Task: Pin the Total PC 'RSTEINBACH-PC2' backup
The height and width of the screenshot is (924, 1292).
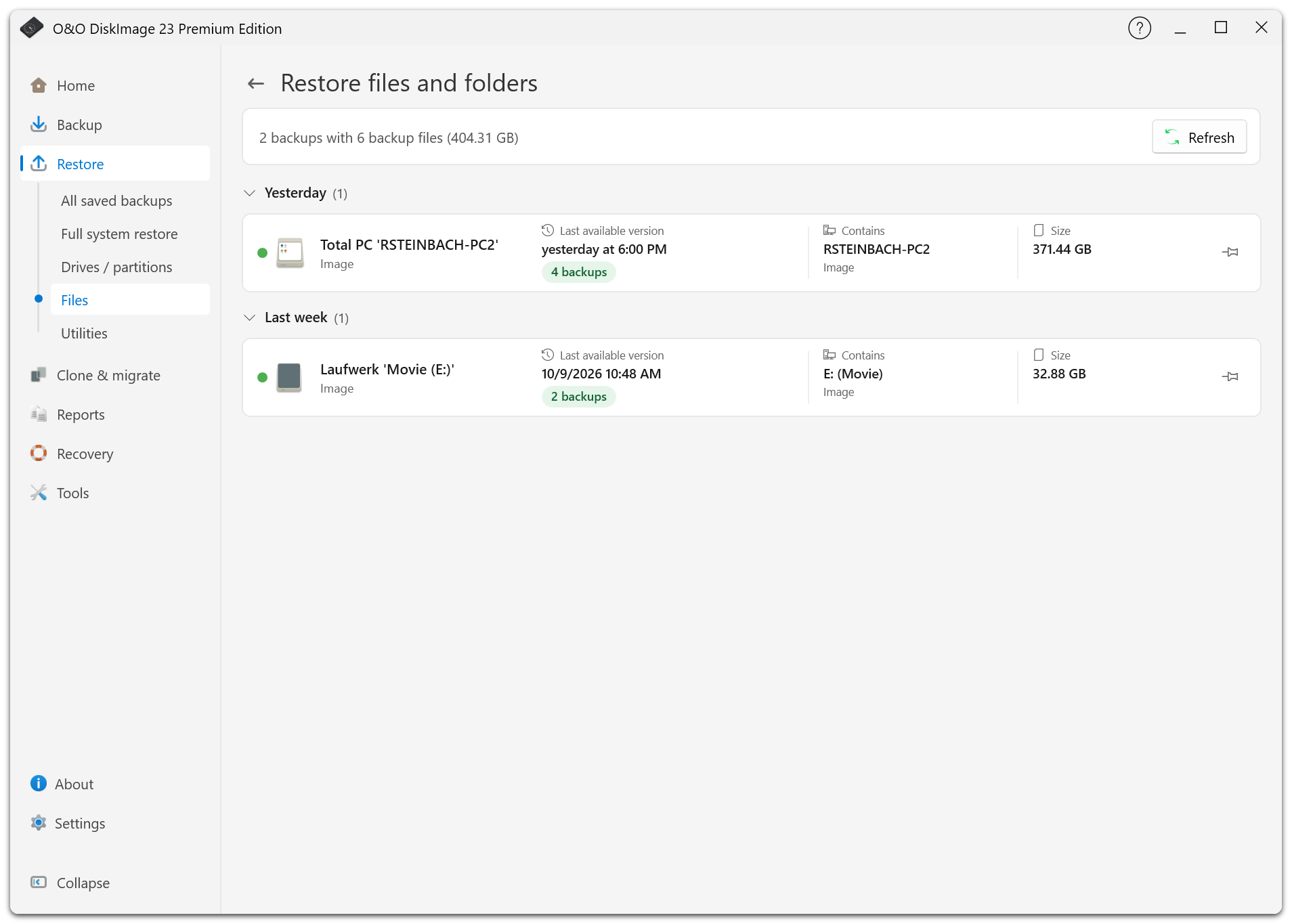Action: pos(1230,252)
